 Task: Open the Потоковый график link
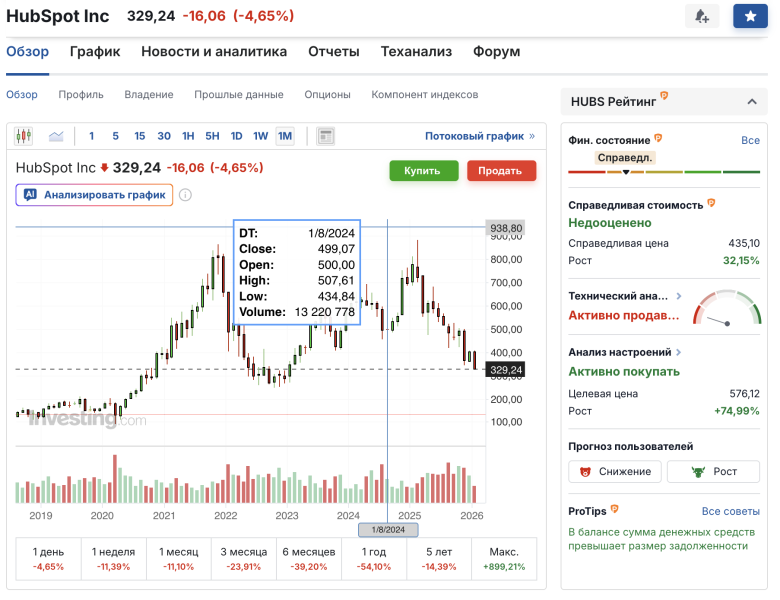pos(479,136)
